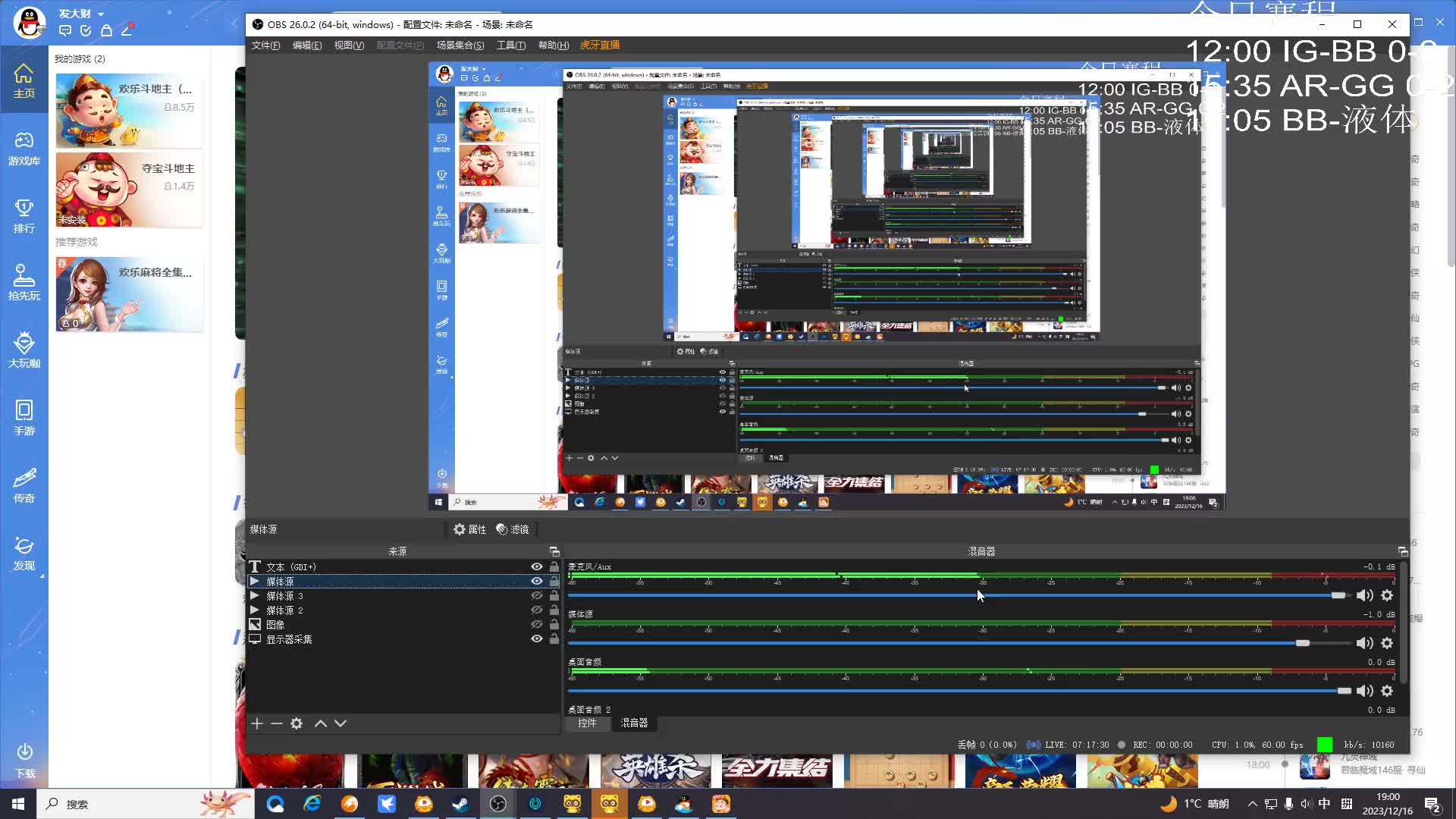Remove selected source with minus icon
The image size is (1456, 819).
point(277,723)
